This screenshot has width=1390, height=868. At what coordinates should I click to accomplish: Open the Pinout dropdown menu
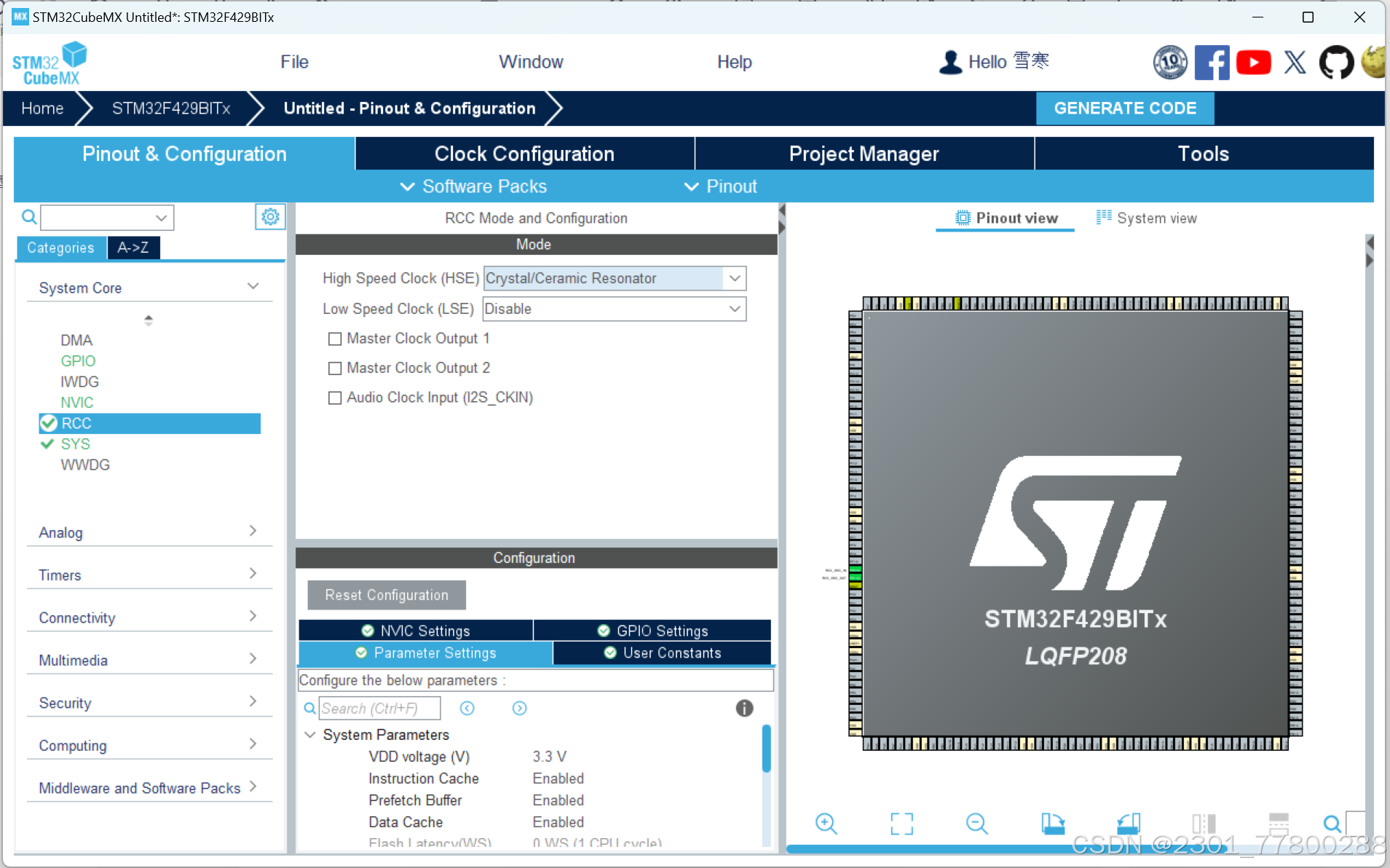click(721, 186)
